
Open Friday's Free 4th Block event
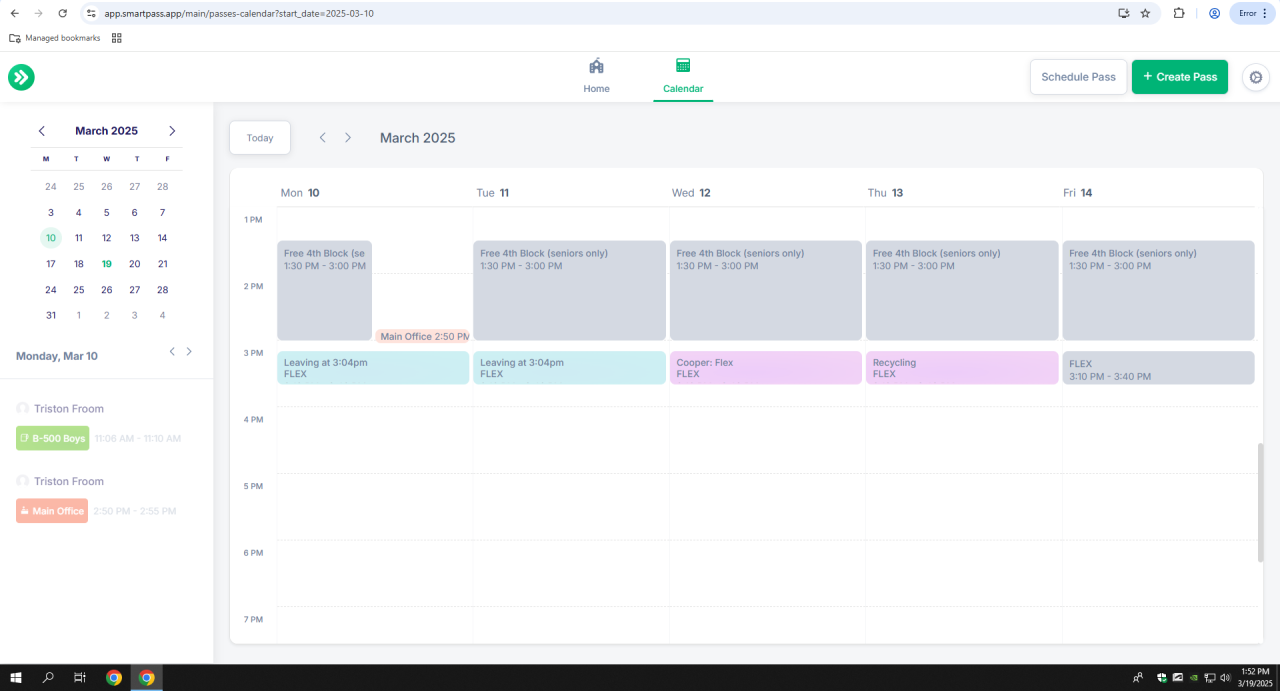pyautogui.click(x=1158, y=290)
